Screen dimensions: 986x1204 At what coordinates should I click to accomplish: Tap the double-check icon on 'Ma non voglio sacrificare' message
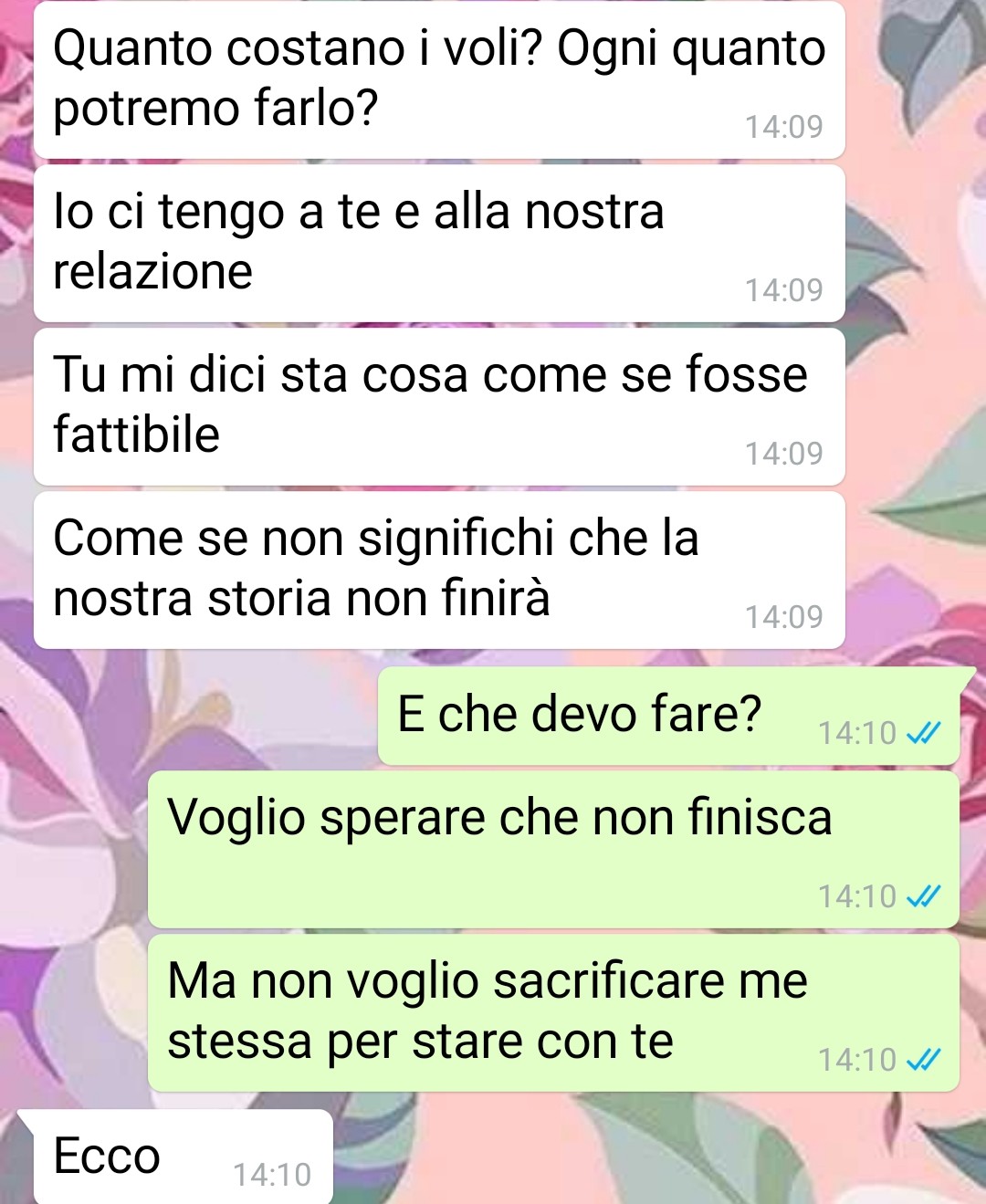923,1060
